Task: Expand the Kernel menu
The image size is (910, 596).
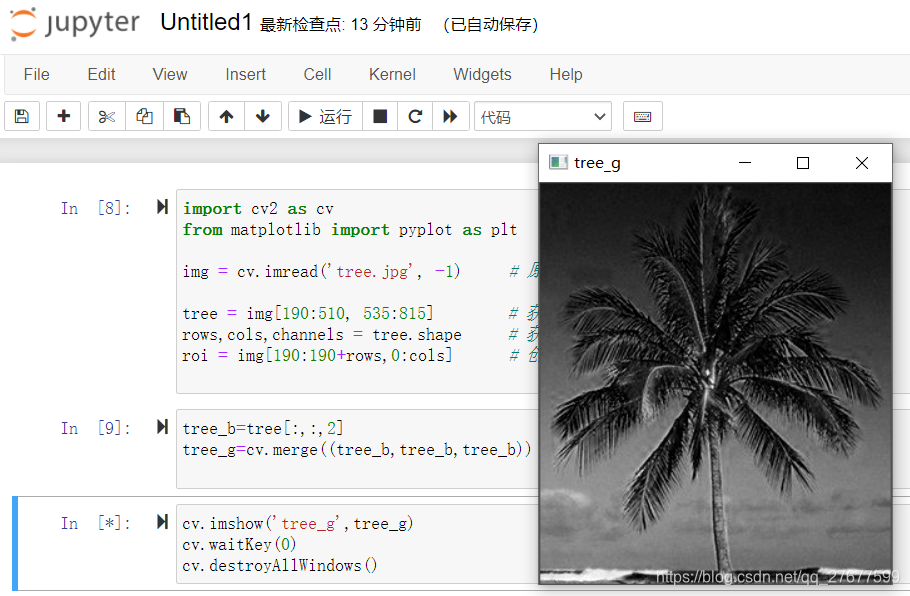Action: pyautogui.click(x=391, y=74)
